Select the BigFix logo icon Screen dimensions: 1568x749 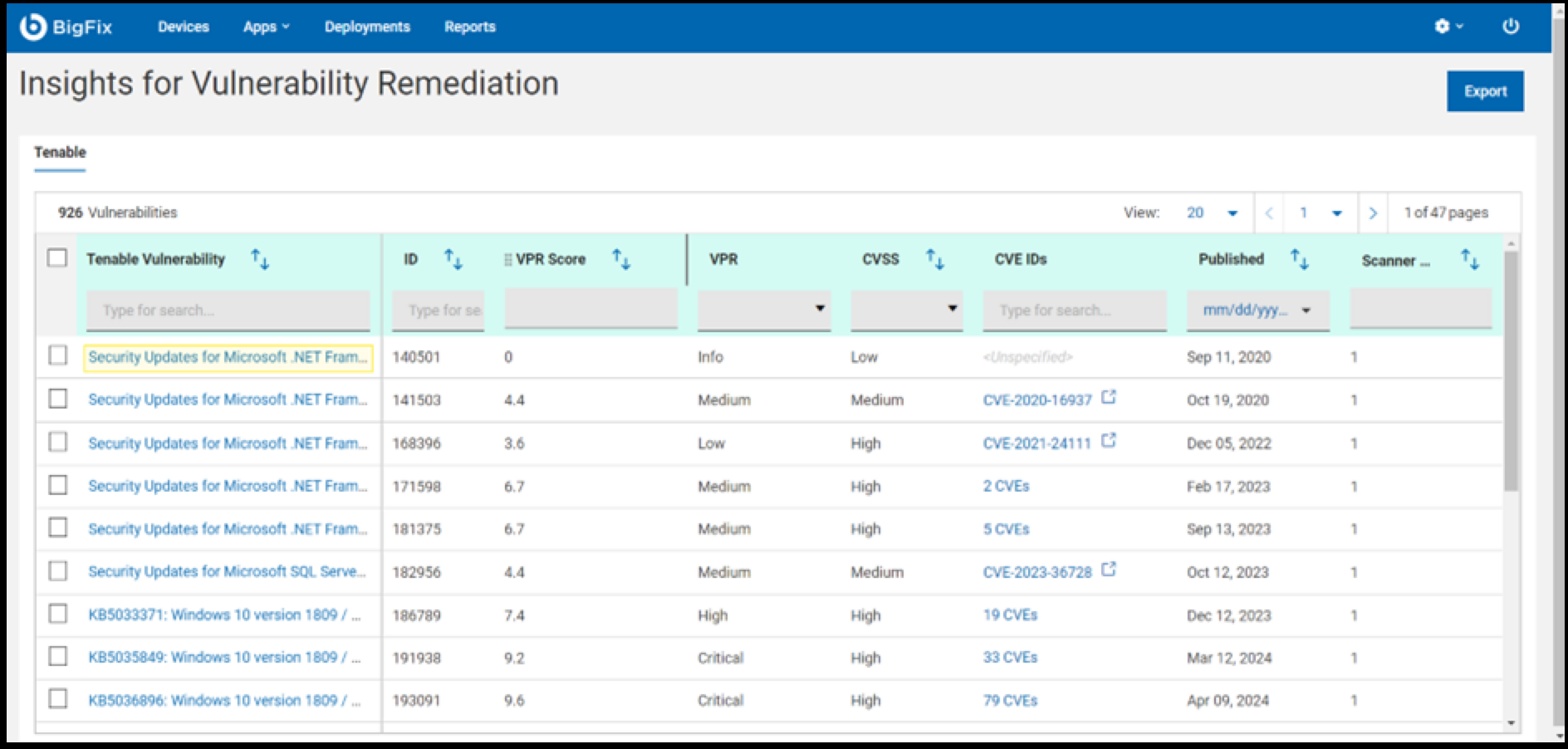pos(32,26)
